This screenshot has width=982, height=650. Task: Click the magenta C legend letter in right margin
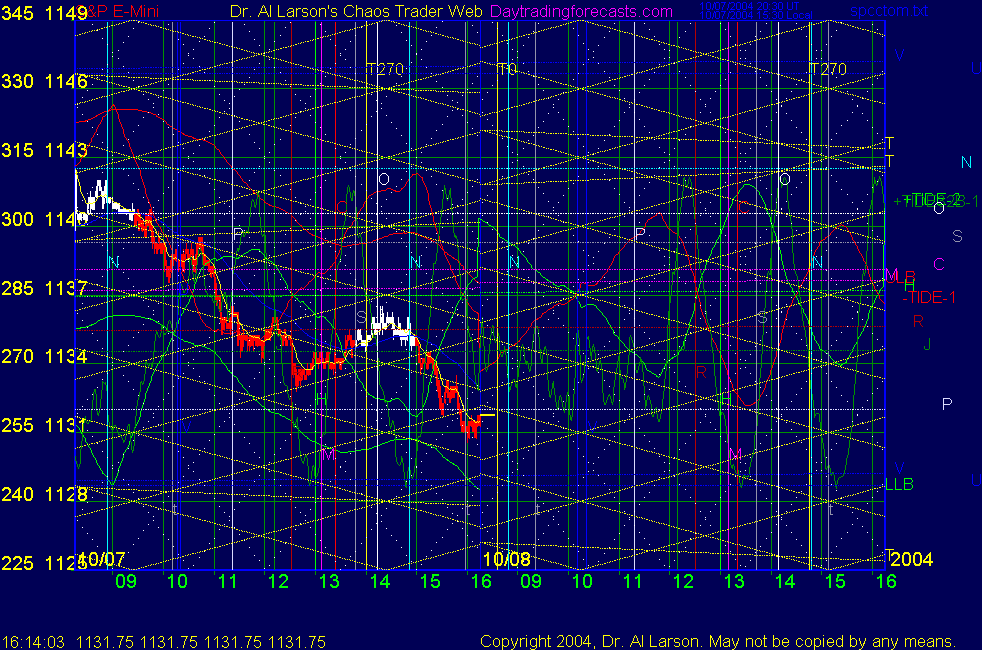tap(939, 264)
